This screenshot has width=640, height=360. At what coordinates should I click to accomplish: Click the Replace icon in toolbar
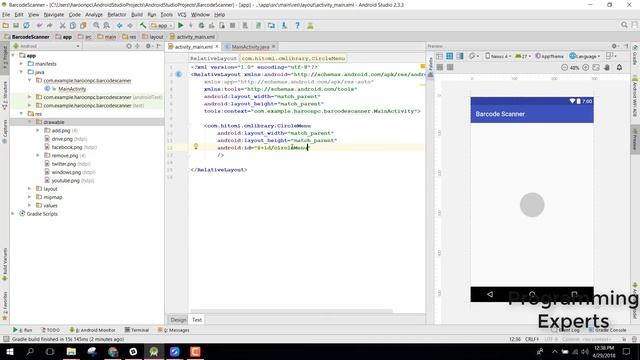[107, 25]
